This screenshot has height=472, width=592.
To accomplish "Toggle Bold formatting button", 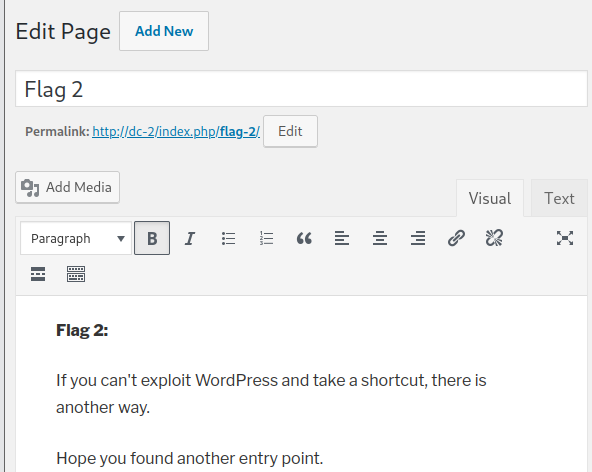I will (152, 238).
